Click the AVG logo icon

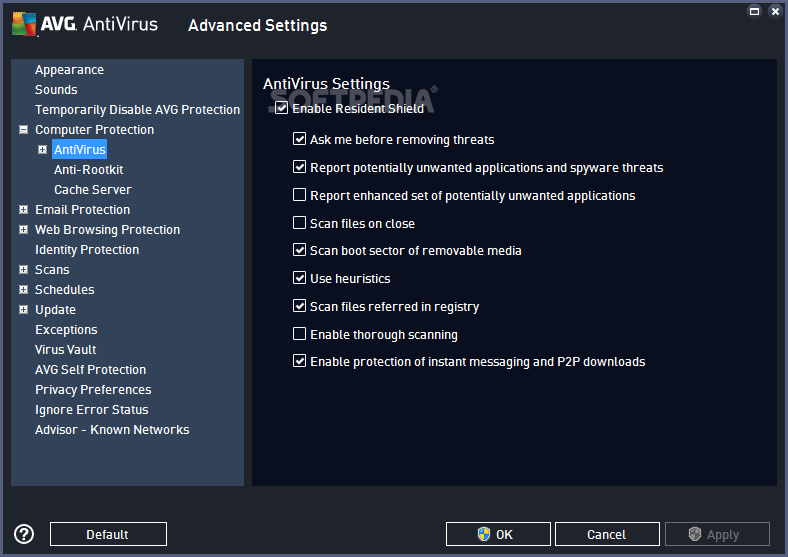click(25, 24)
